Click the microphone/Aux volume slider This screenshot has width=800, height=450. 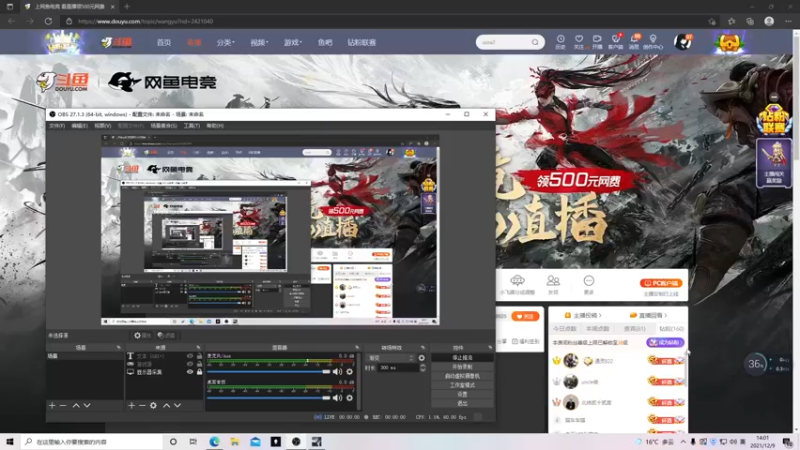point(268,372)
